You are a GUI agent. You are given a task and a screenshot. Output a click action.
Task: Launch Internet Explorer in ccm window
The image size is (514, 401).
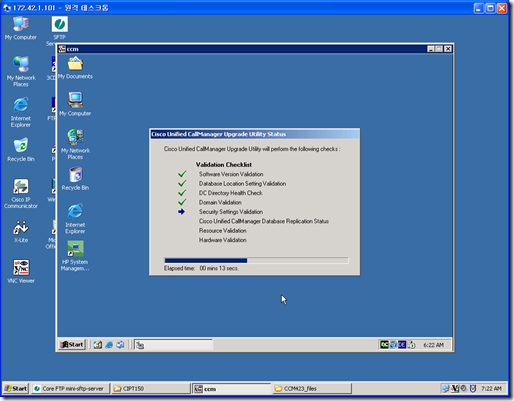tap(75, 218)
